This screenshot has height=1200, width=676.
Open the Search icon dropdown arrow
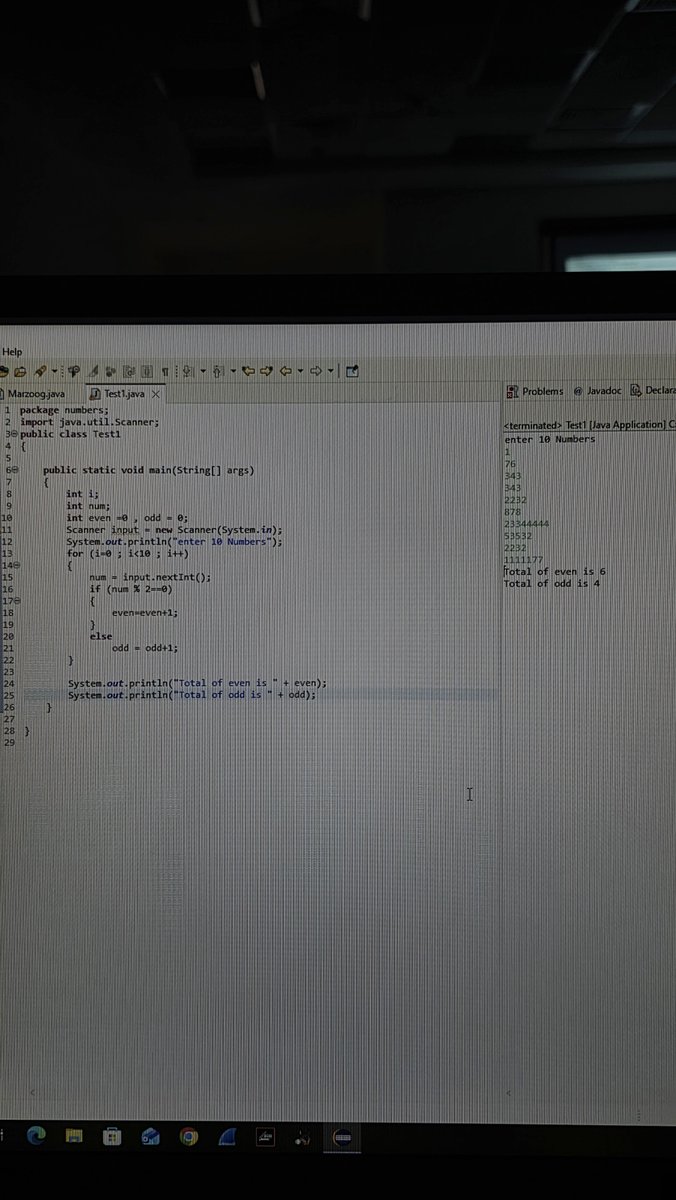click(54, 371)
